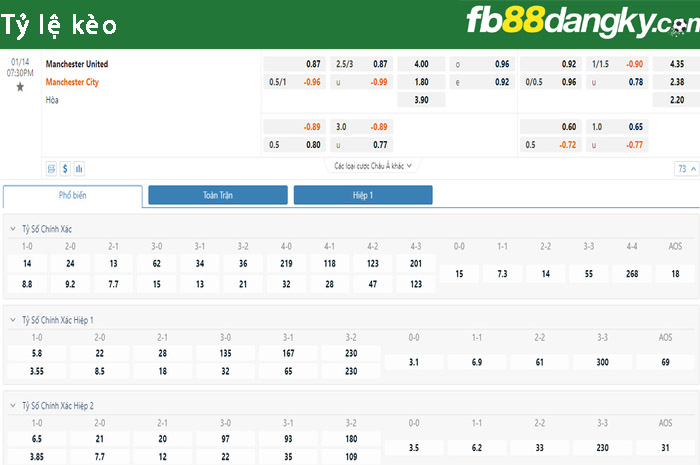Select correct score 4-3 odds 201
This screenshot has height=465, width=700.
click(x=416, y=264)
